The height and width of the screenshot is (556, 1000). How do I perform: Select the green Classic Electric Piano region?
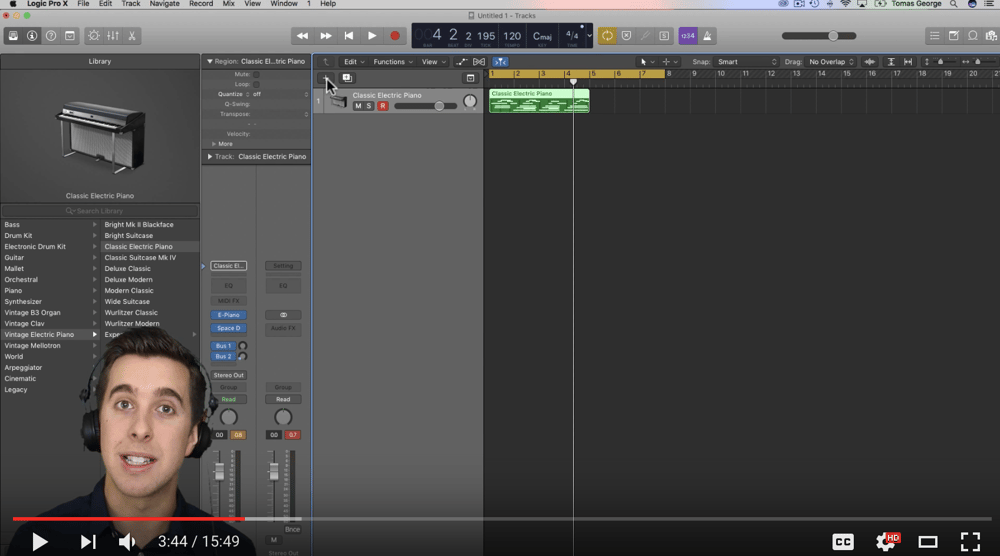coord(539,101)
